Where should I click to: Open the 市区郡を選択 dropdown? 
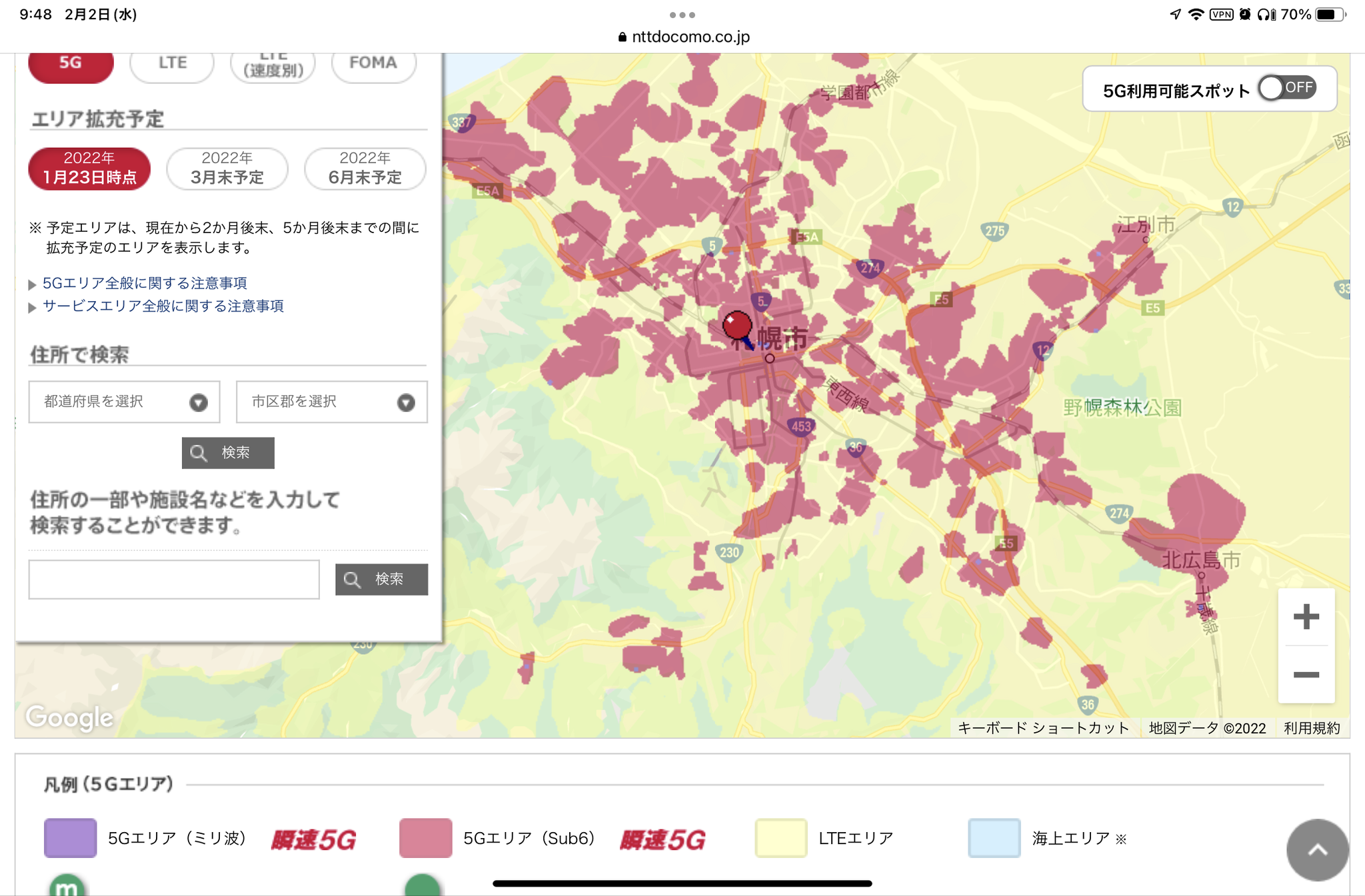331,402
